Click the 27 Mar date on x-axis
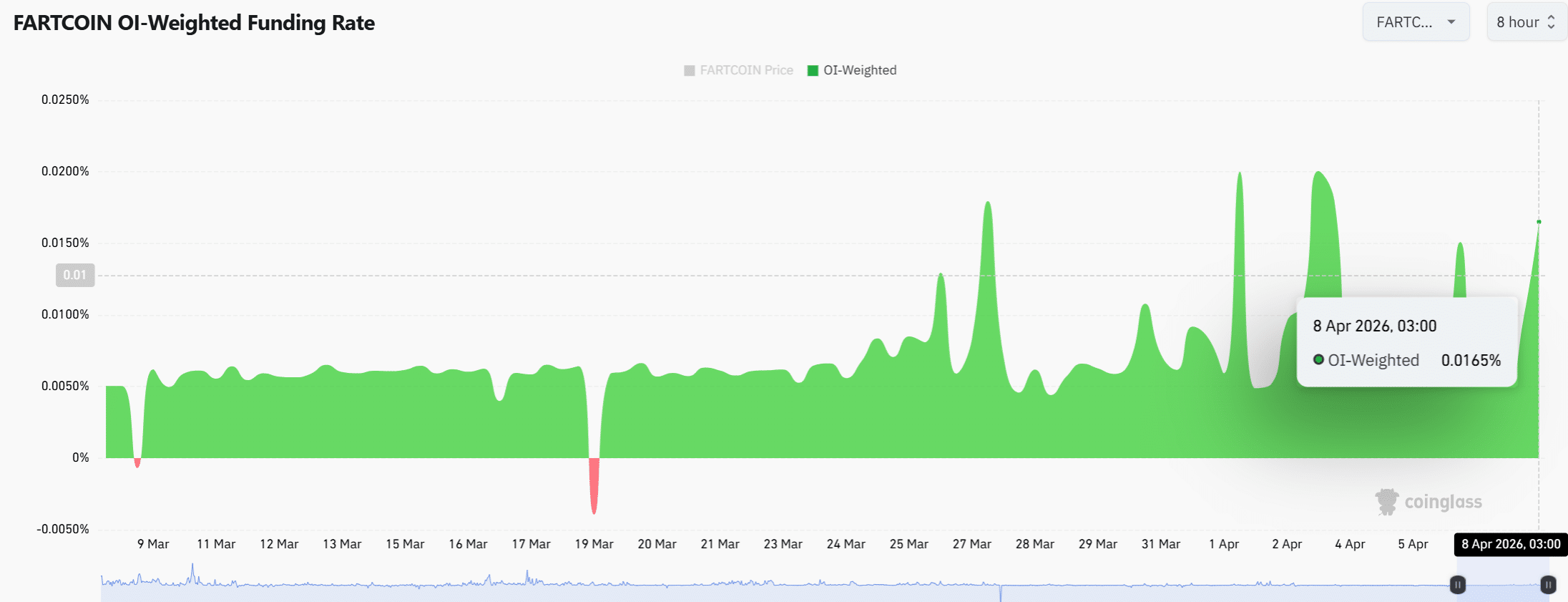 [971, 544]
